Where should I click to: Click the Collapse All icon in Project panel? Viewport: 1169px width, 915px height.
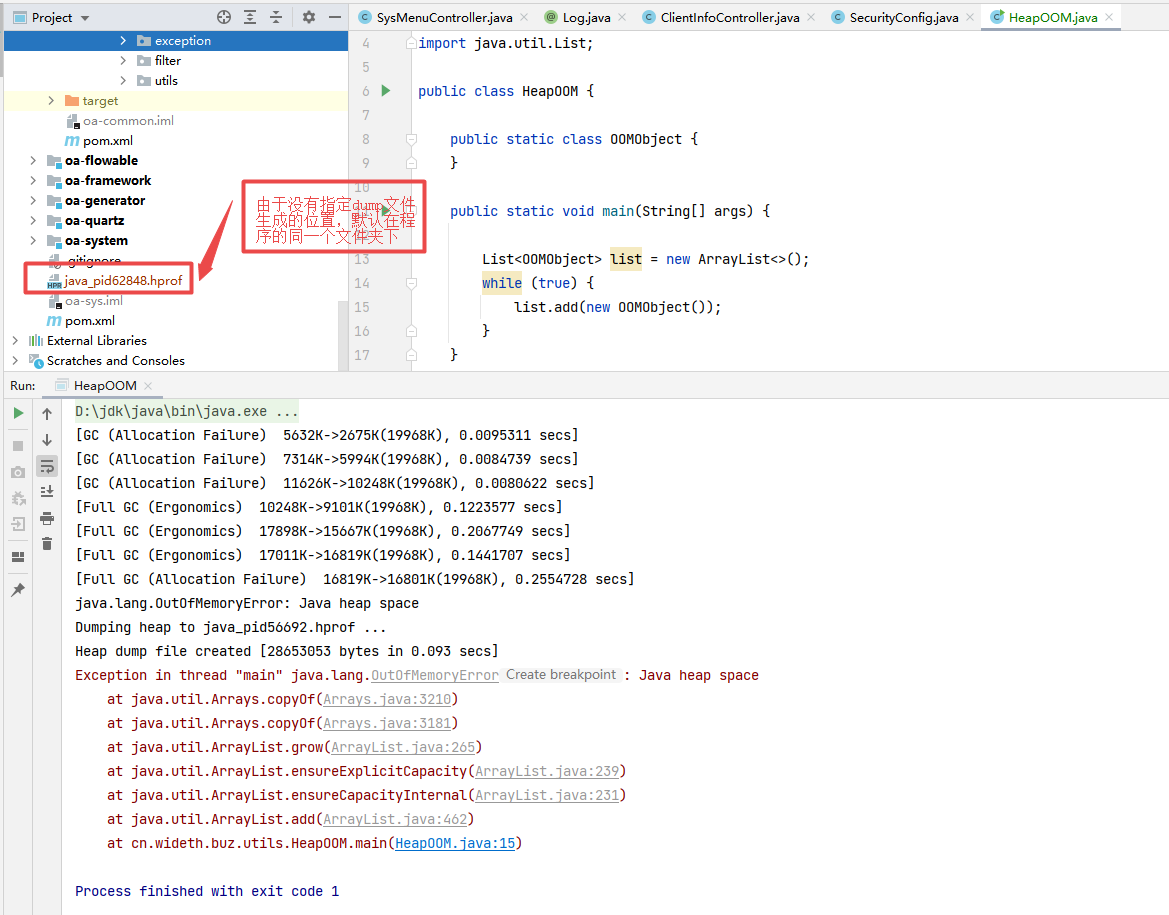coord(276,17)
